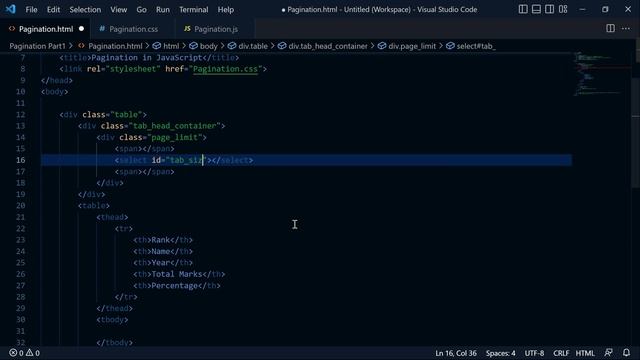The width and height of the screenshot is (640, 360).
Task: Switch to the Pagination.html tab
Action: pyautogui.click(x=46, y=29)
